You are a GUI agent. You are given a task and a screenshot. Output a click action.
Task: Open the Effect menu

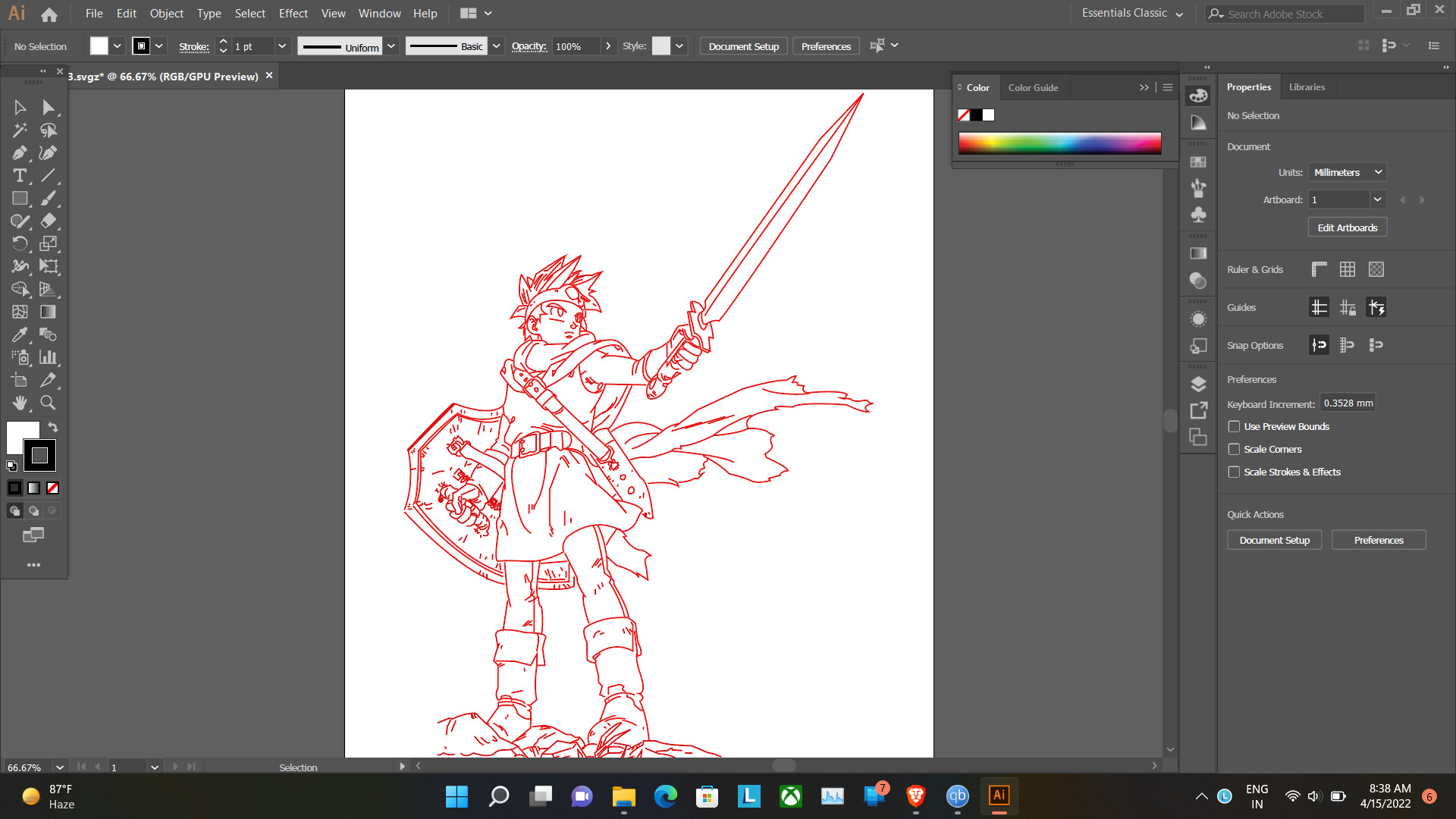tap(293, 14)
